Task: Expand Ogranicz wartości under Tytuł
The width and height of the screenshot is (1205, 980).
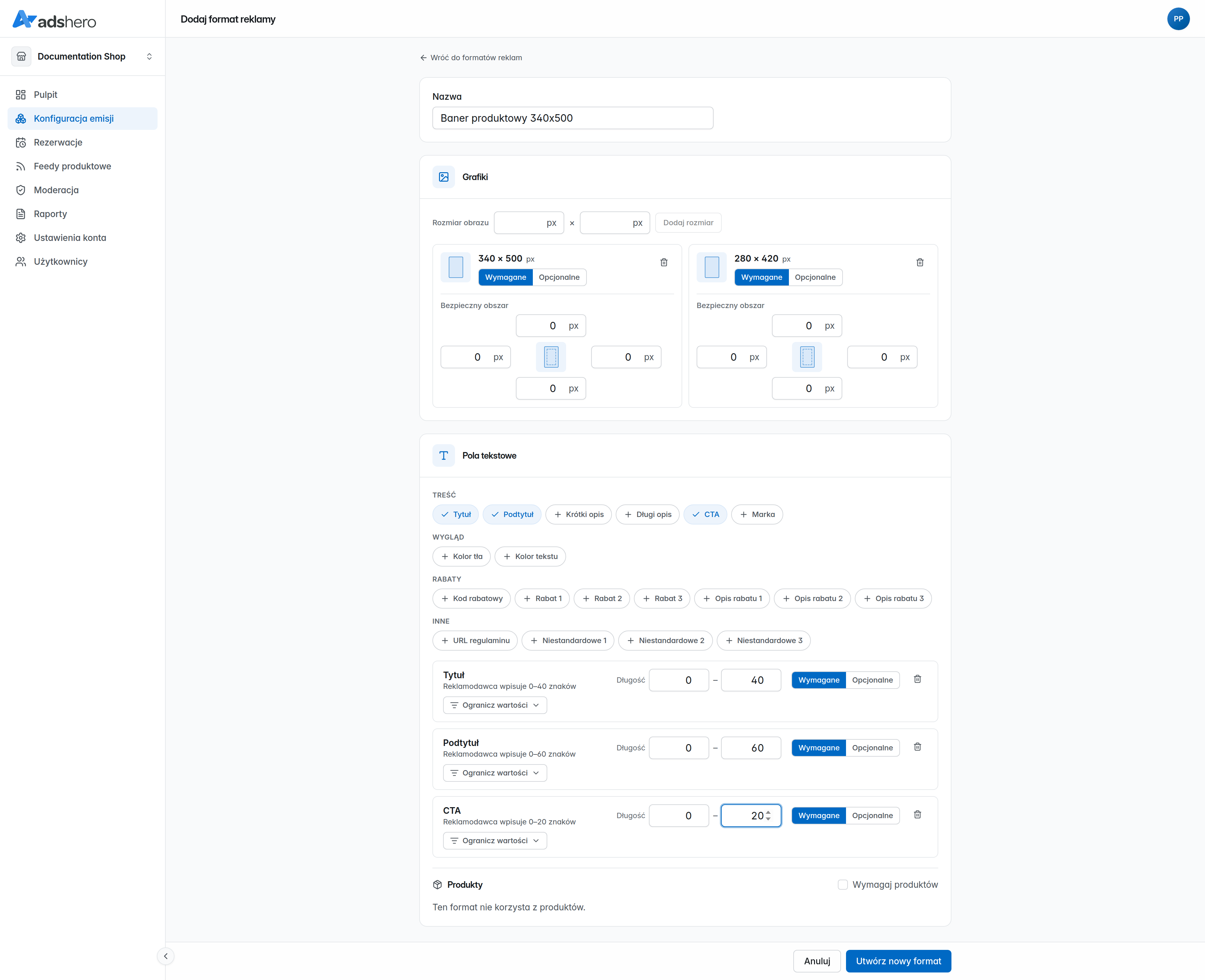Action: point(495,705)
